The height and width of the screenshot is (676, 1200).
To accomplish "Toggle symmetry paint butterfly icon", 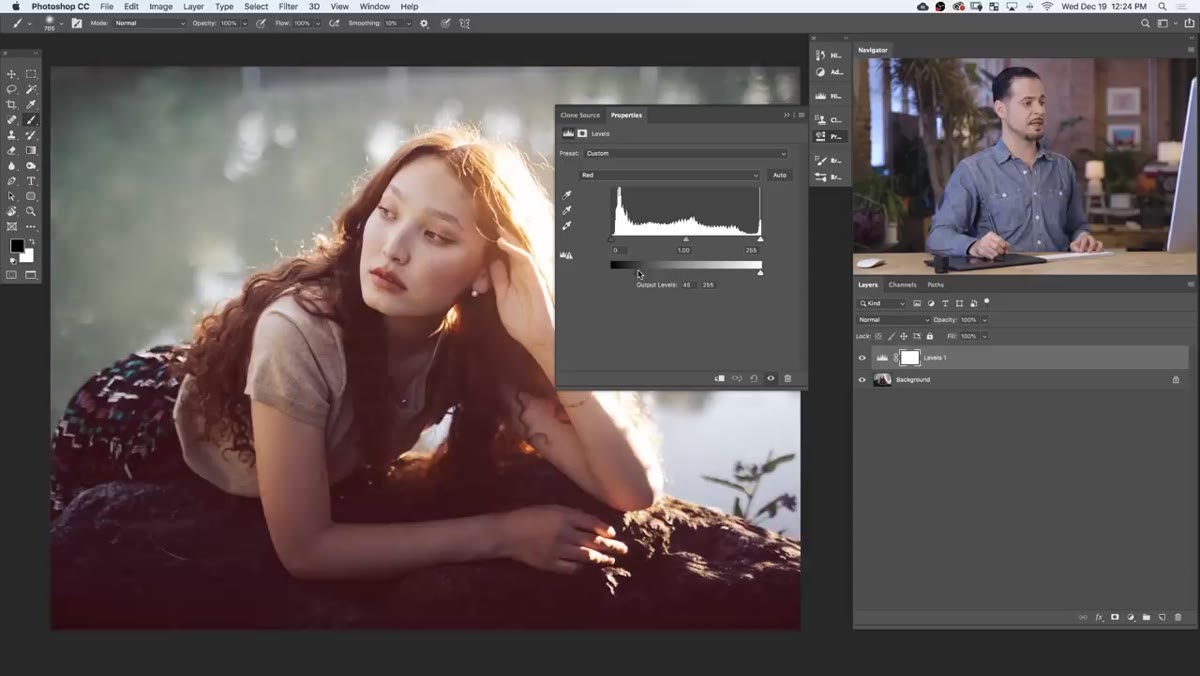I will (x=464, y=22).
